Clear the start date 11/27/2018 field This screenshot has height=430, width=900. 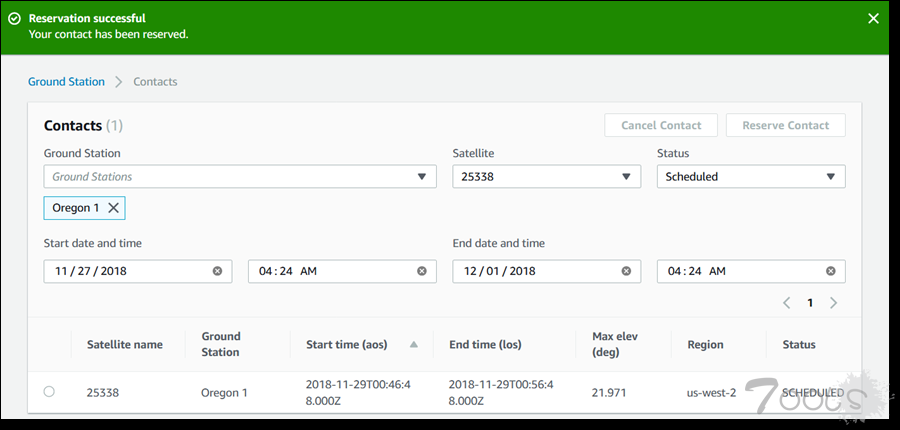(217, 271)
